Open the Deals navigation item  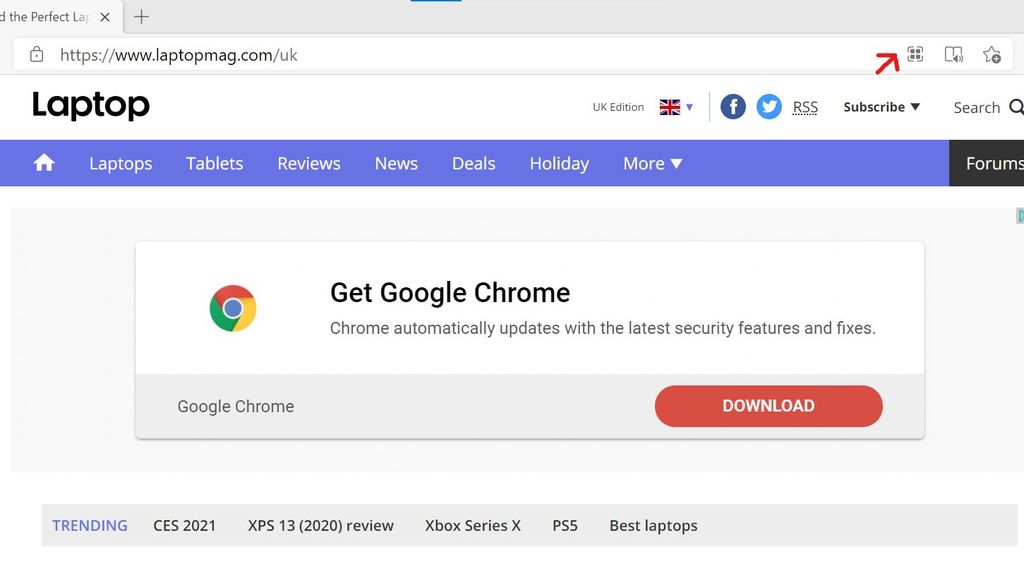pyautogui.click(x=473, y=163)
